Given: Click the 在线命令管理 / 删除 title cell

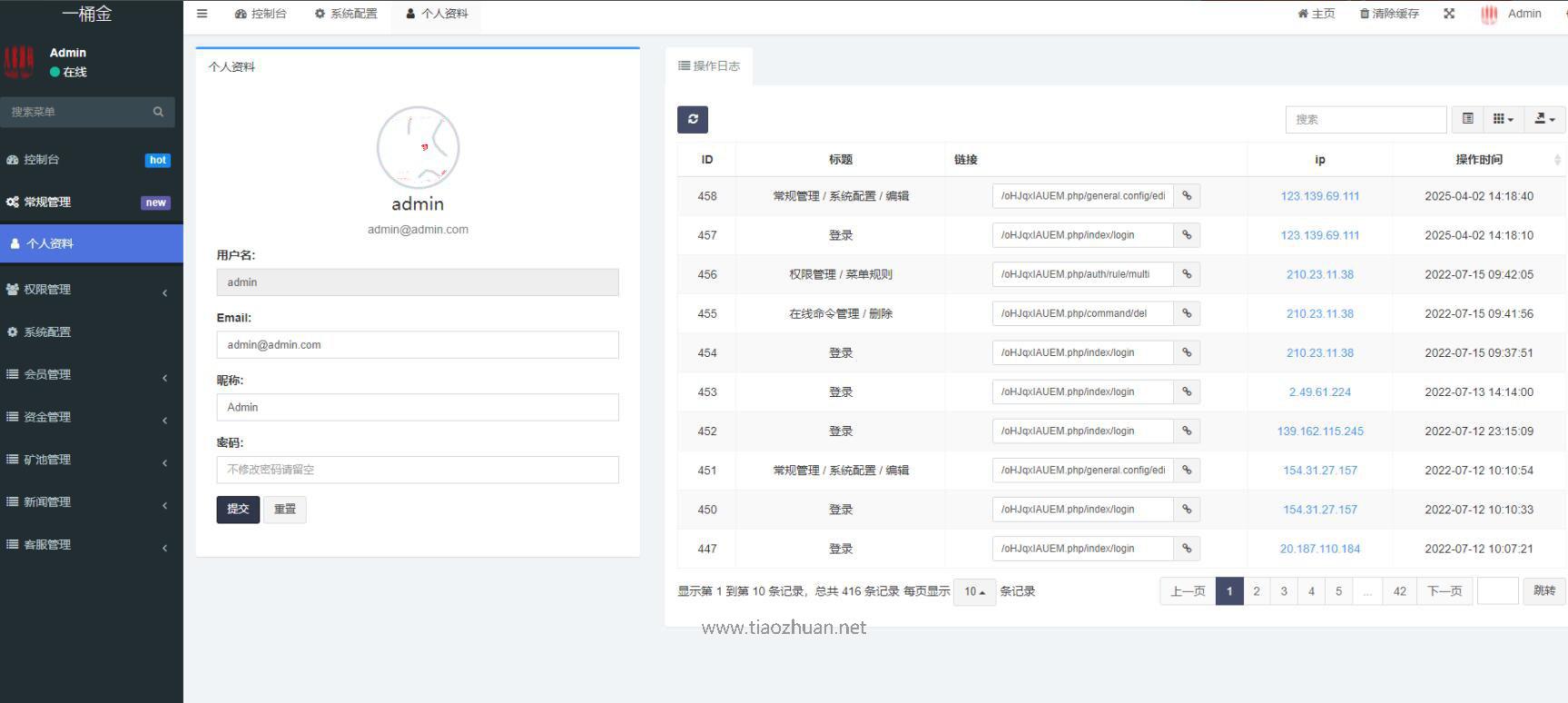Looking at the screenshot, I should 841,313.
